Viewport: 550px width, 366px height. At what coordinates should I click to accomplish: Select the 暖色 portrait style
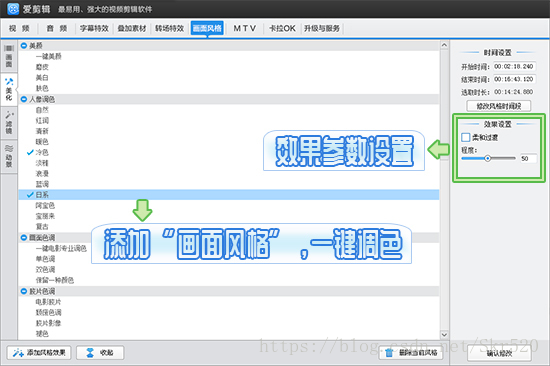click(42, 142)
